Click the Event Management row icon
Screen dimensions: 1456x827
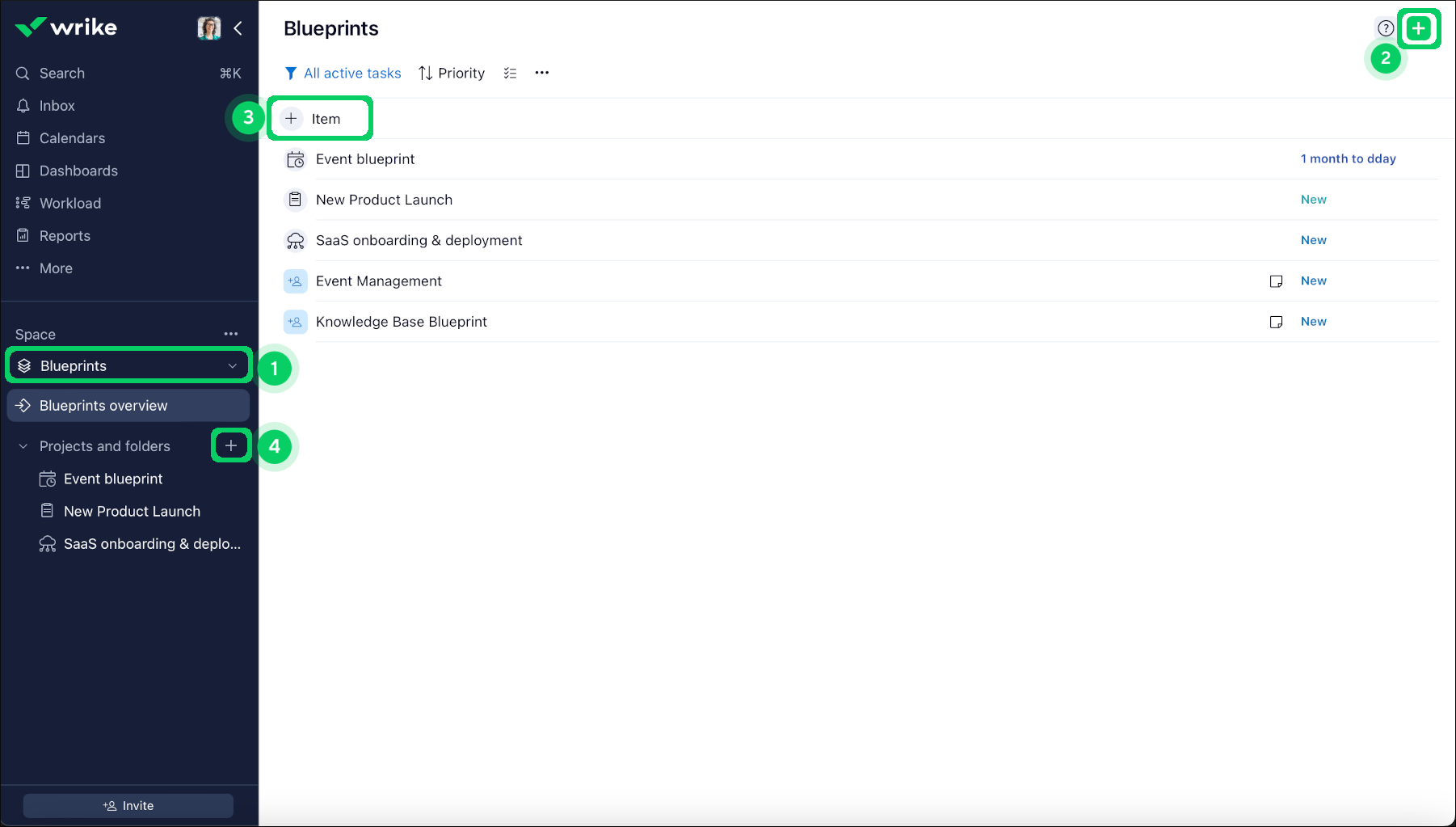tap(296, 281)
